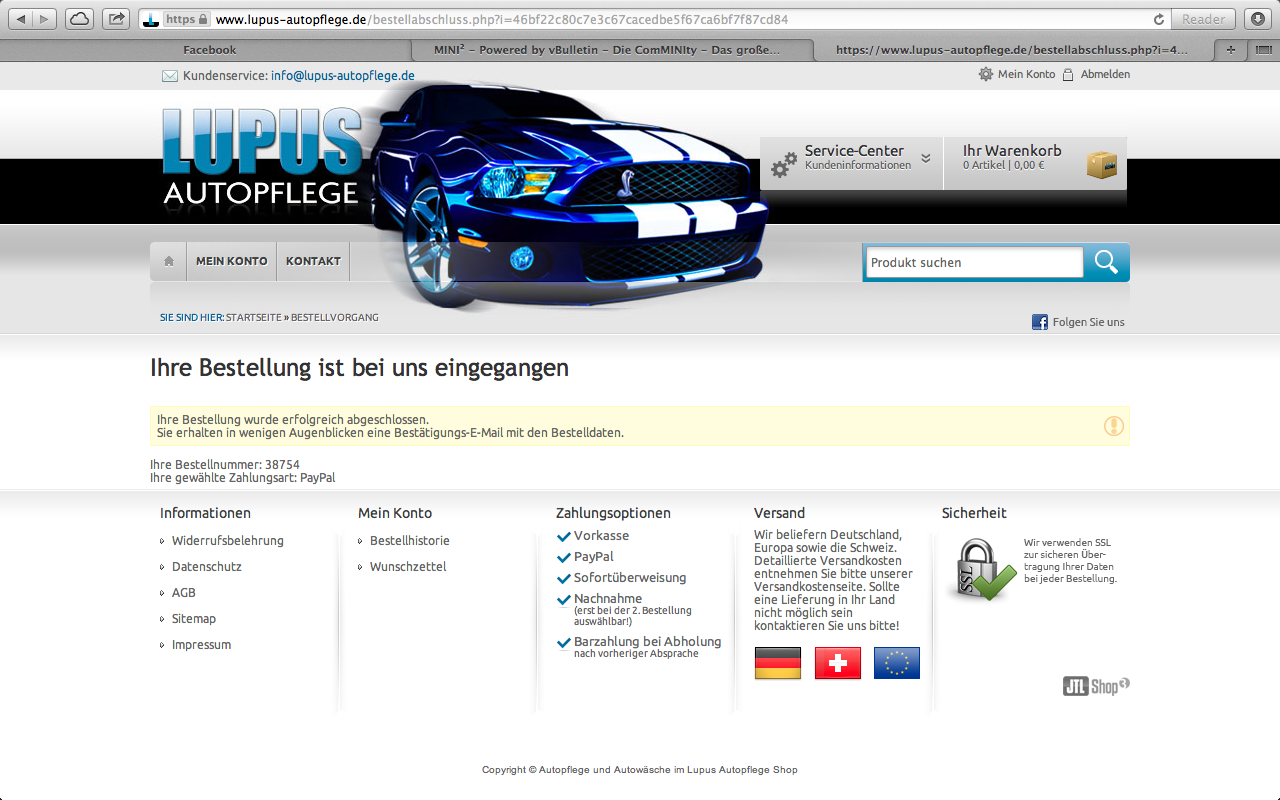Click BESTELLVORGANG in the breadcrumb
Viewport: 1280px width, 800px height.
pyautogui.click(x=335, y=318)
